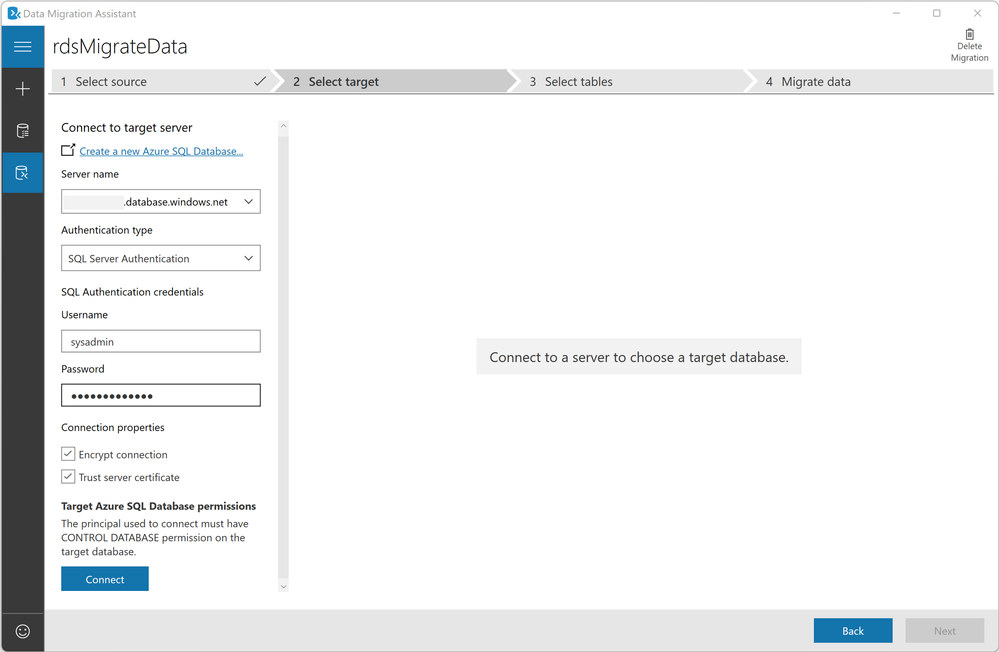
Task: Click the scroll up arrow of connection panel
Action: point(284,126)
